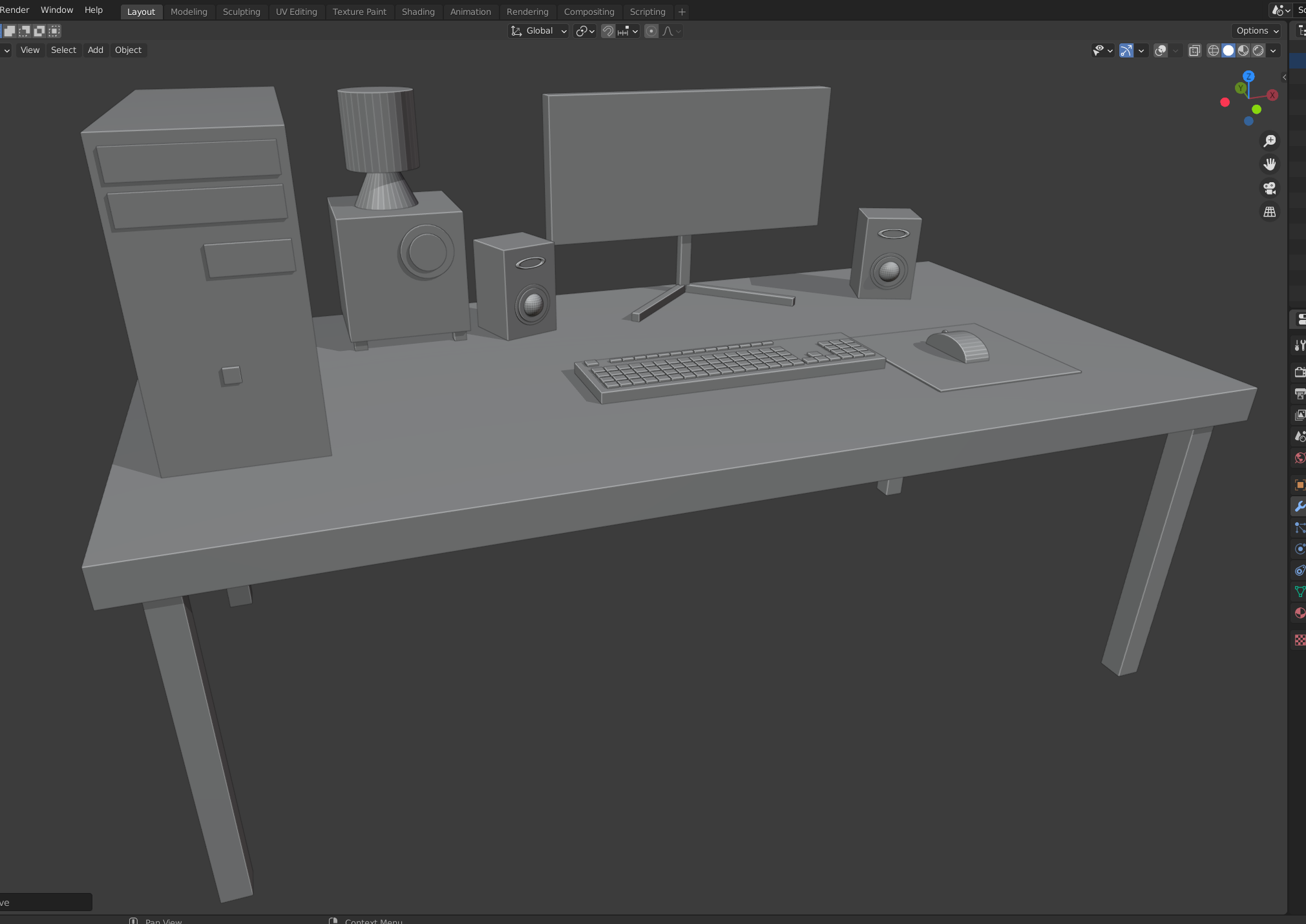Toggle snapping magnet button
Viewport: 1306px width, 924px height.
coord(608,31)
